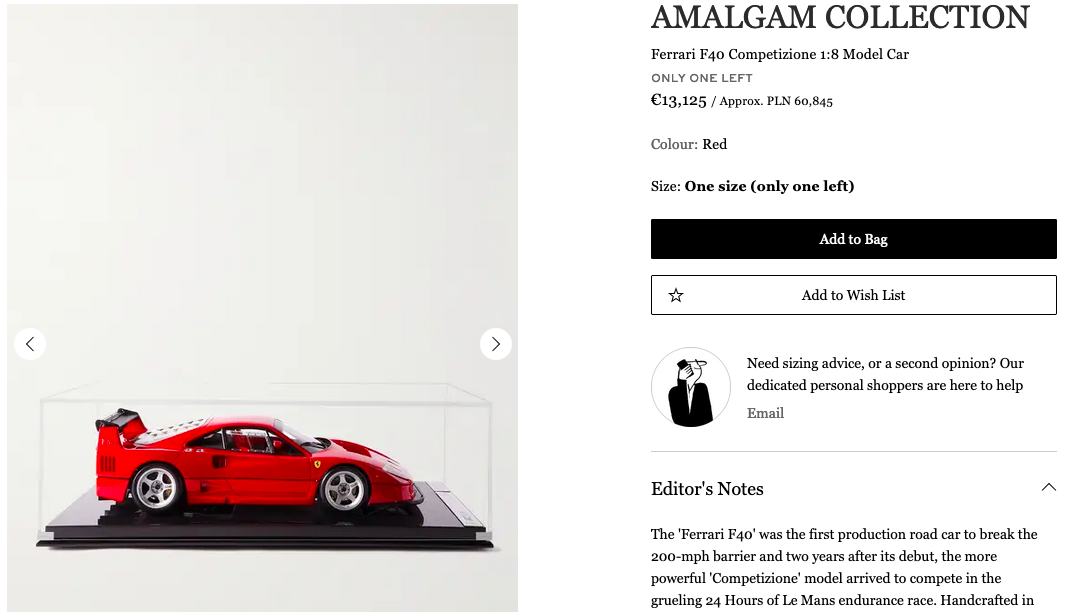The height and width of the screenshot is (612, 1087).
Task: Open the Email personal shopper link
Action: pos(765,413)
